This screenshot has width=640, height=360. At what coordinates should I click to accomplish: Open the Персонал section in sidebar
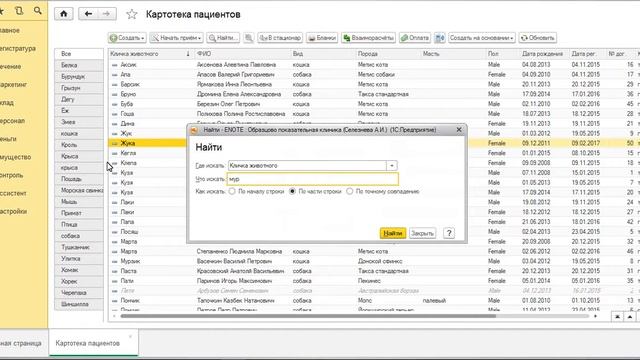tap(12, 121)
